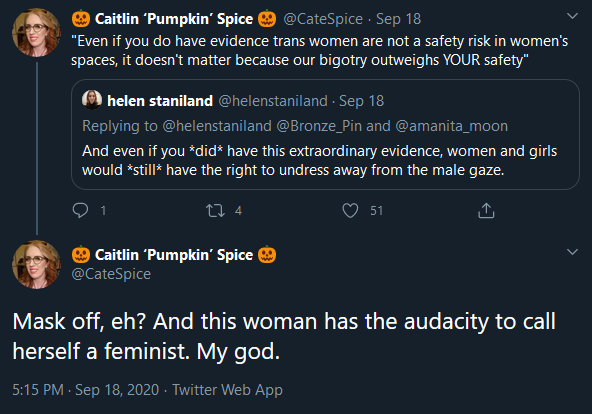
Task: Open the share upload icon
Action: point(486,210)
